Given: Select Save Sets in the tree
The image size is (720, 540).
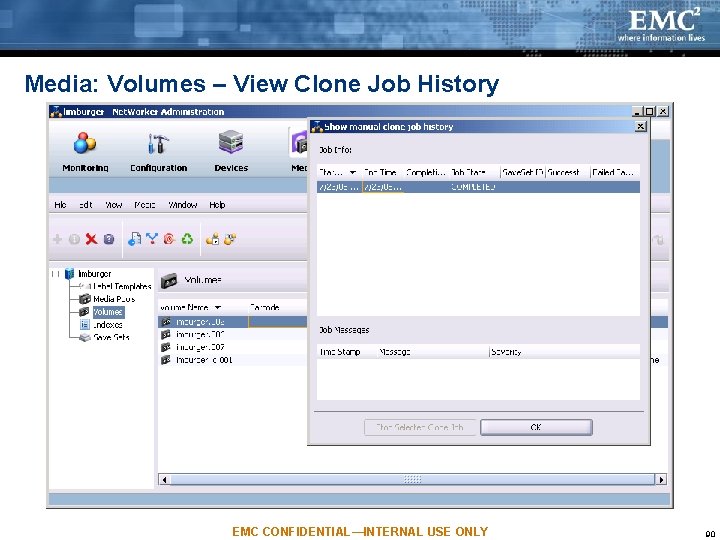Looking at the screenshot, I should coord(111,338).
